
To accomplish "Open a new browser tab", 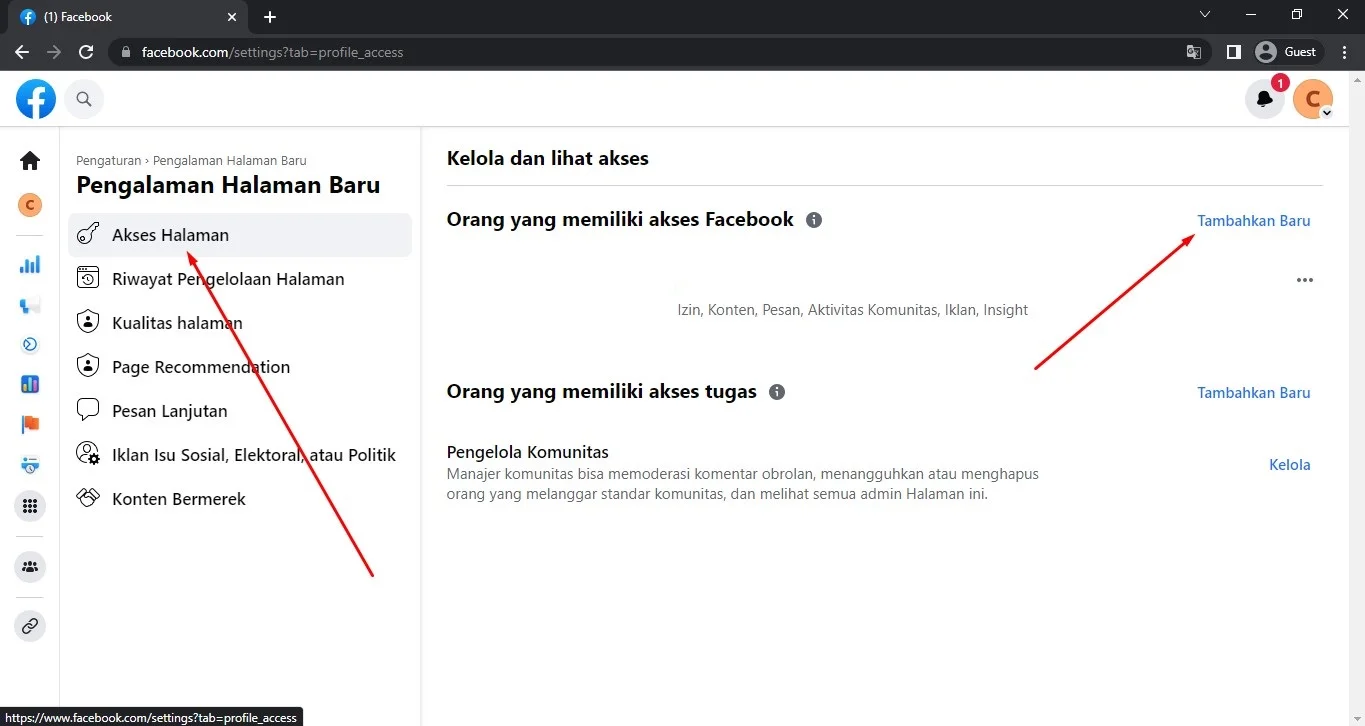I will click(x=270, y=17).
